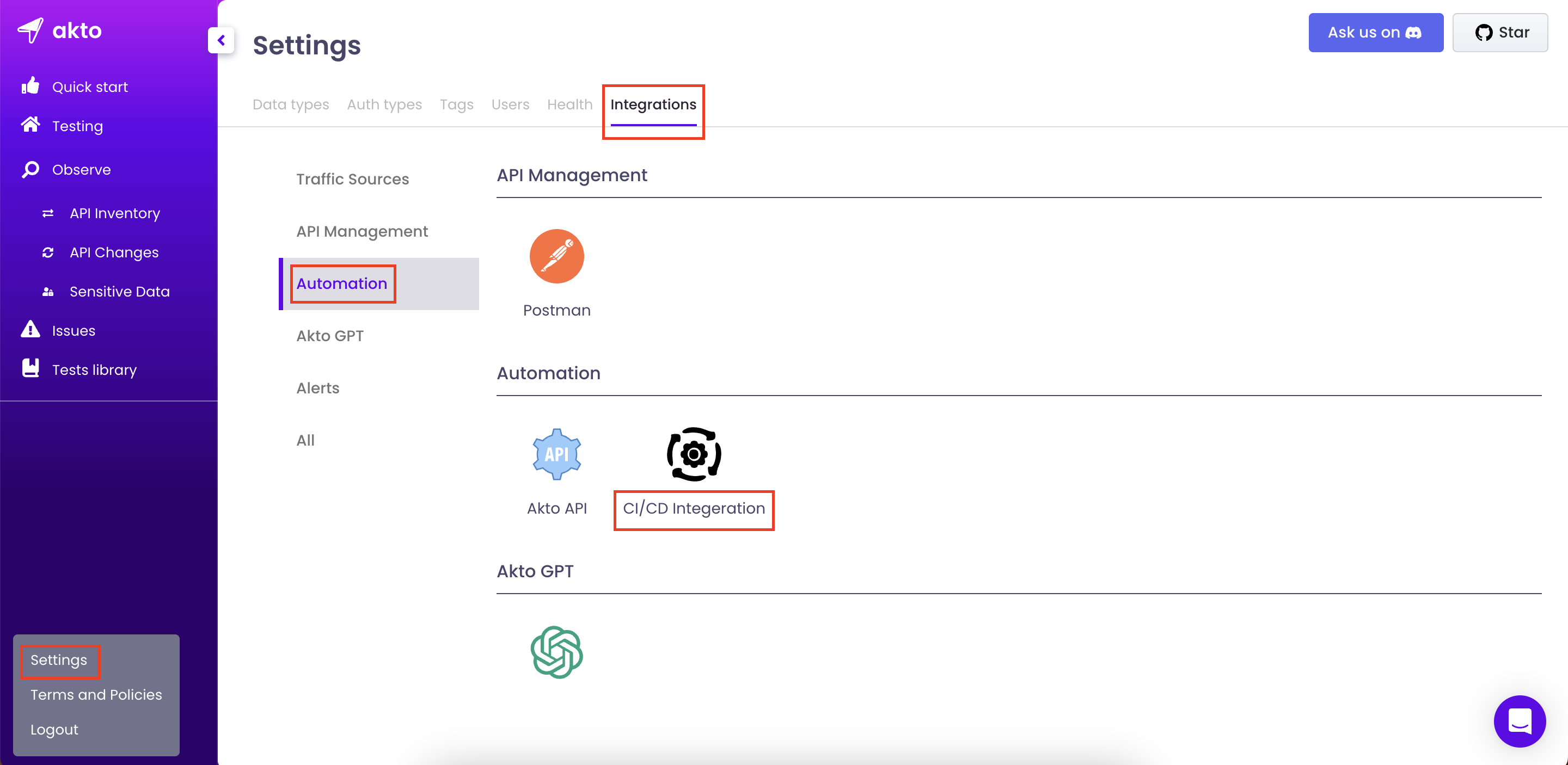1568x765 pixels.
Task: Open the Observe section in sidebar
Action: (x=81, y=170)
